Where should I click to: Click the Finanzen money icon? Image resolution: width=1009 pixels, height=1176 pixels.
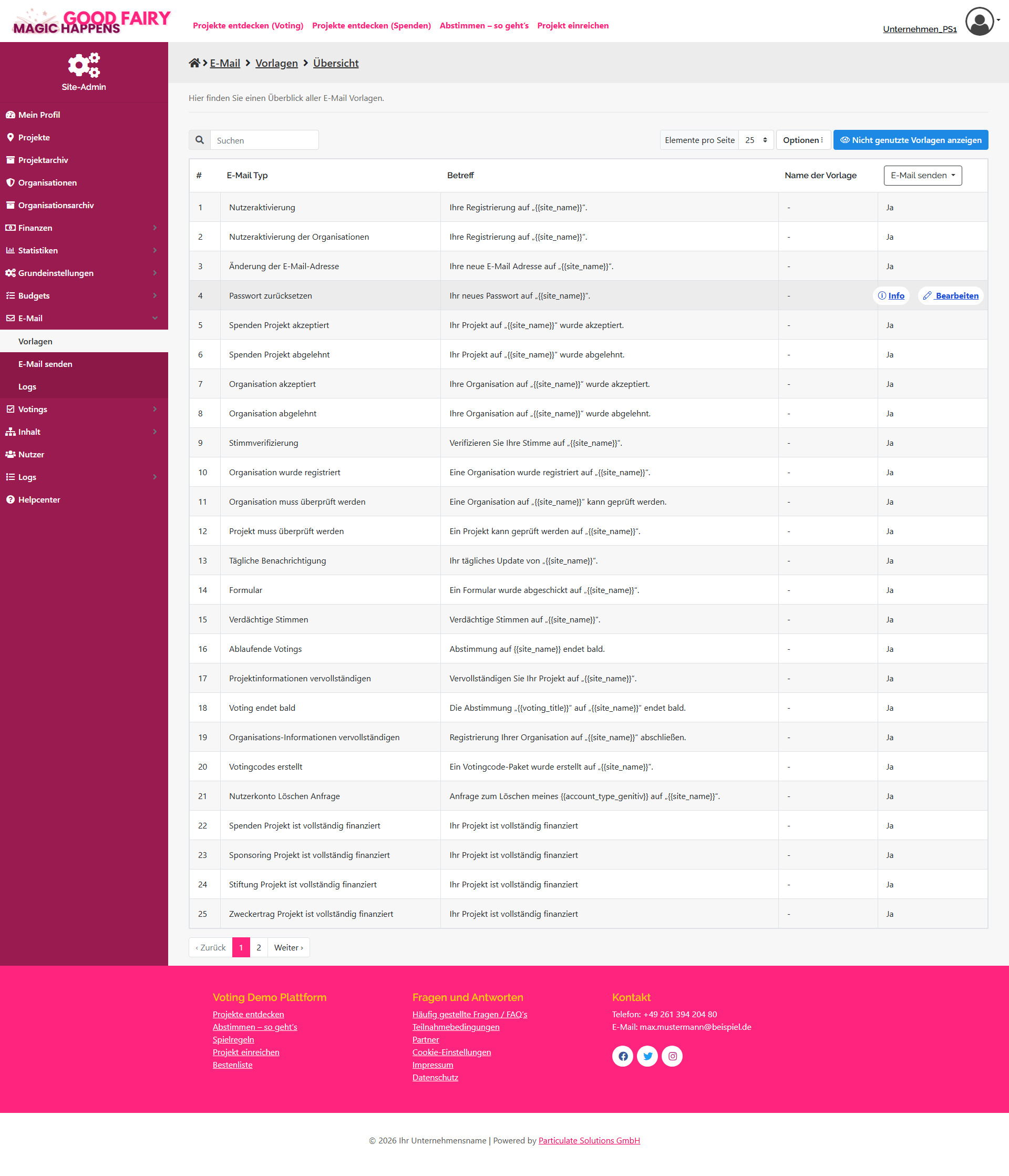click(x=10, y=228)
